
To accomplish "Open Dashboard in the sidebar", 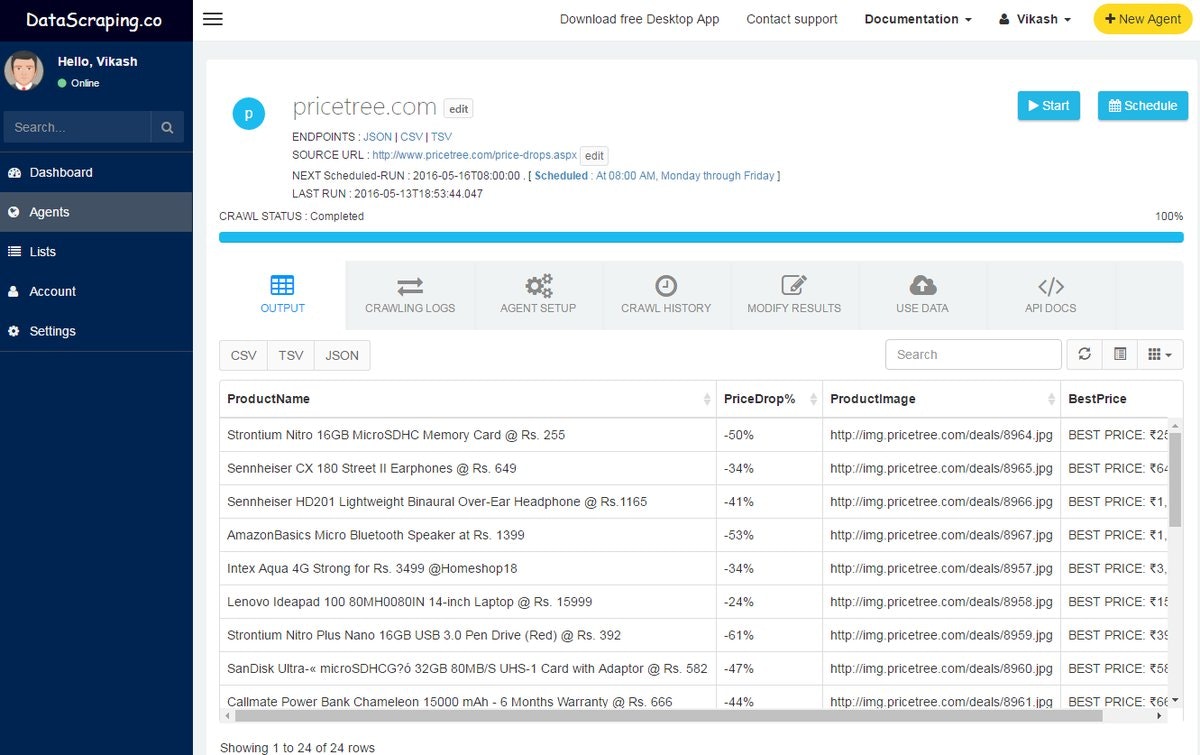I will [x=96, y=172].
